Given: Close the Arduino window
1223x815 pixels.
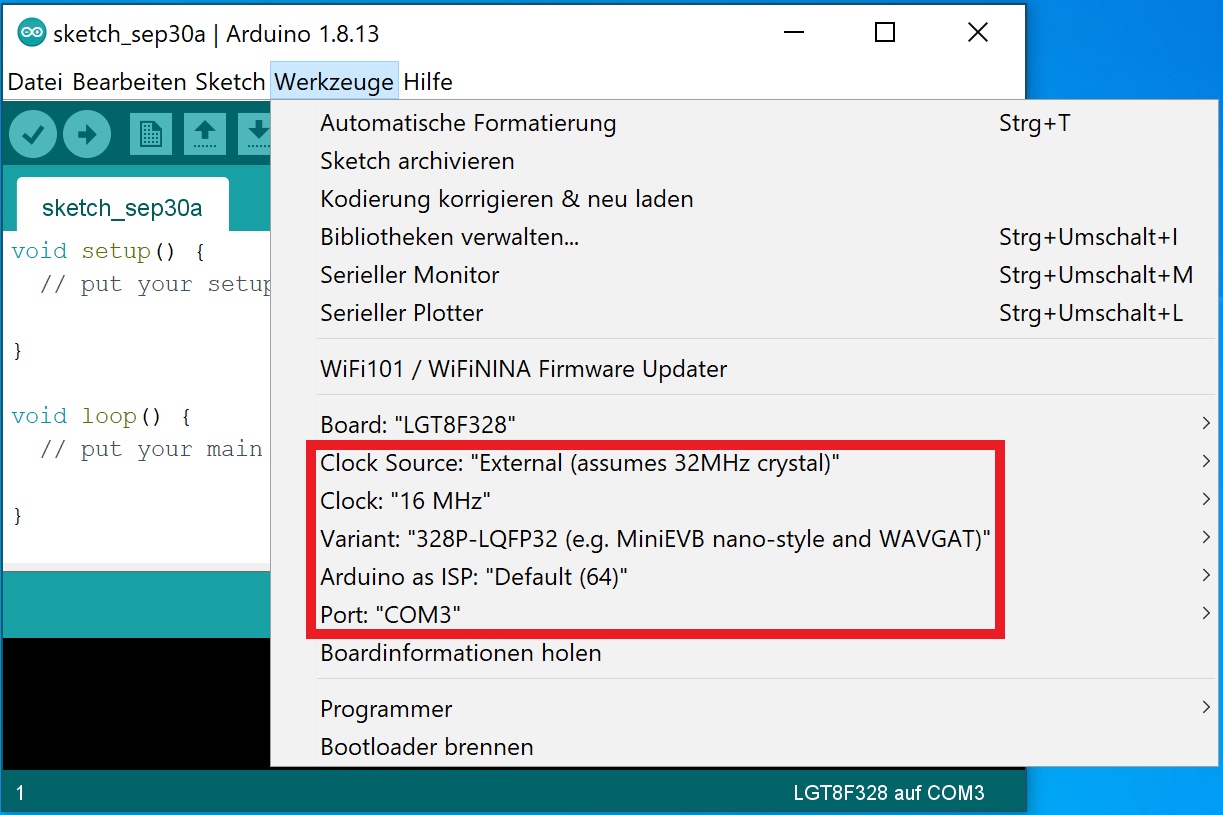Looking at the screenshot, I should 978,33.
